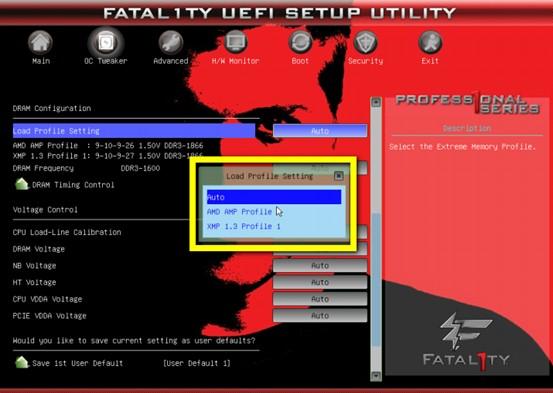Open the H/W Monitor icon
Screen dimensions: 553x393
click(x=236, y=43)
